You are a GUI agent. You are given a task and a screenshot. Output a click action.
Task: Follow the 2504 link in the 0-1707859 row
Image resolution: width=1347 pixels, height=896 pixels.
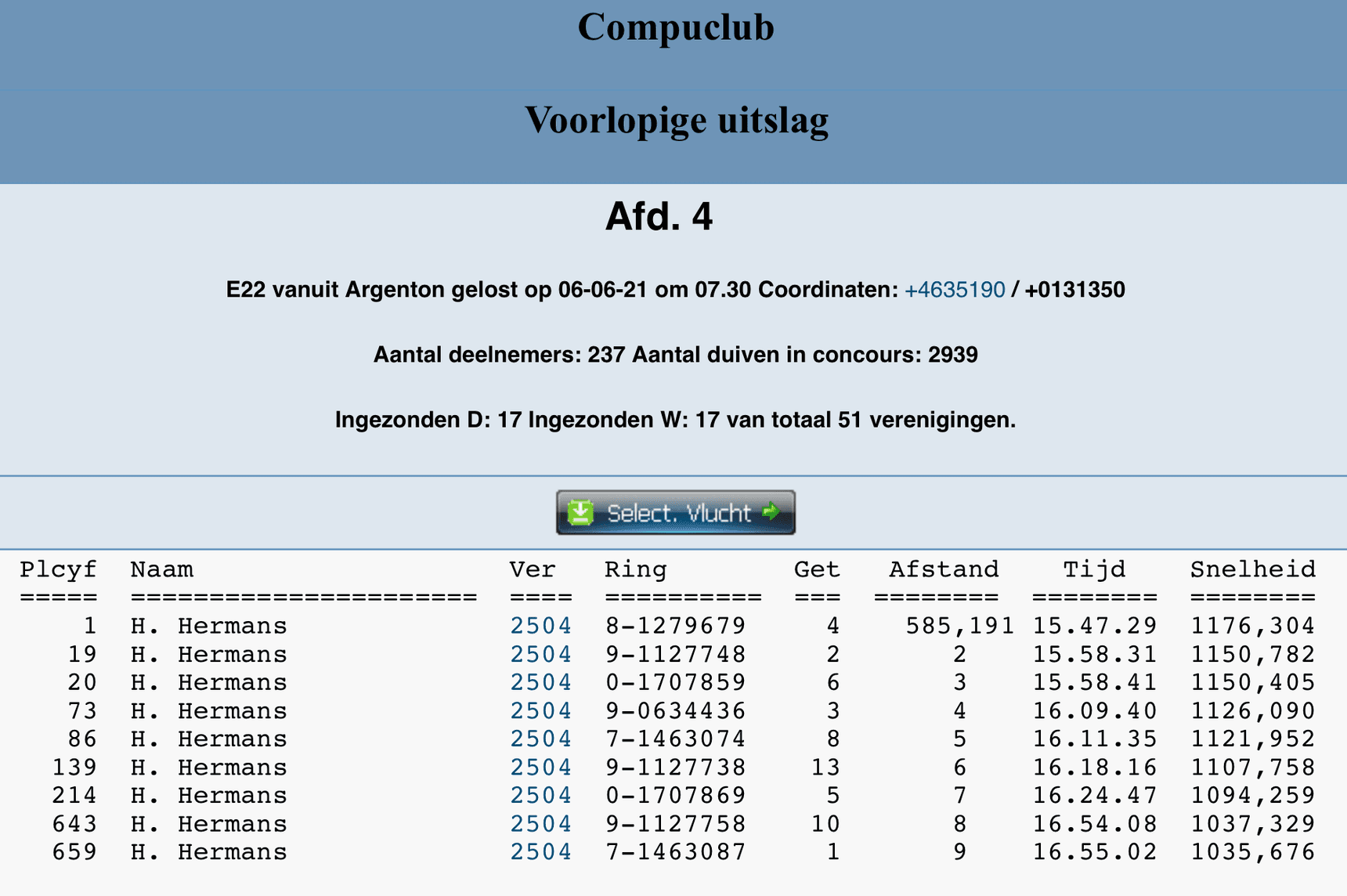click(x=540, y=682)
